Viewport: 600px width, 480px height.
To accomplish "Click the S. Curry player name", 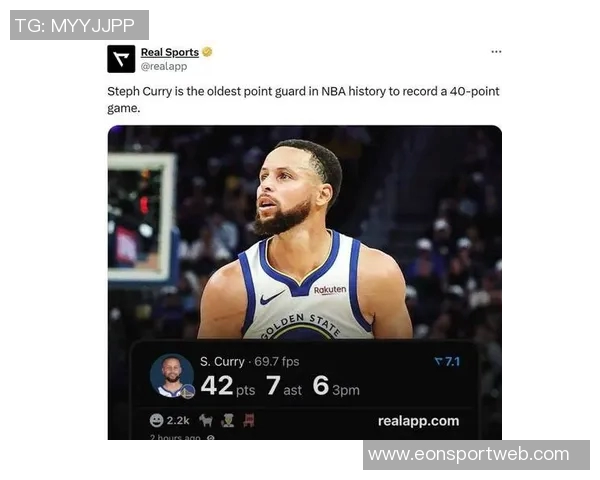I will click(x=222, y=361).
